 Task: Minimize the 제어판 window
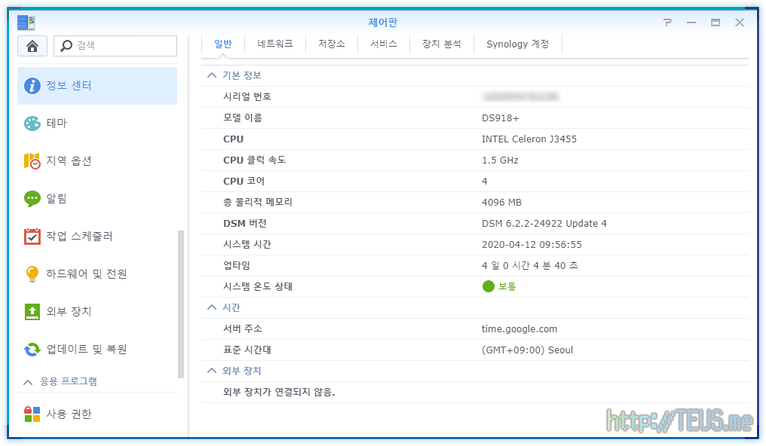[x=691, y=22]
